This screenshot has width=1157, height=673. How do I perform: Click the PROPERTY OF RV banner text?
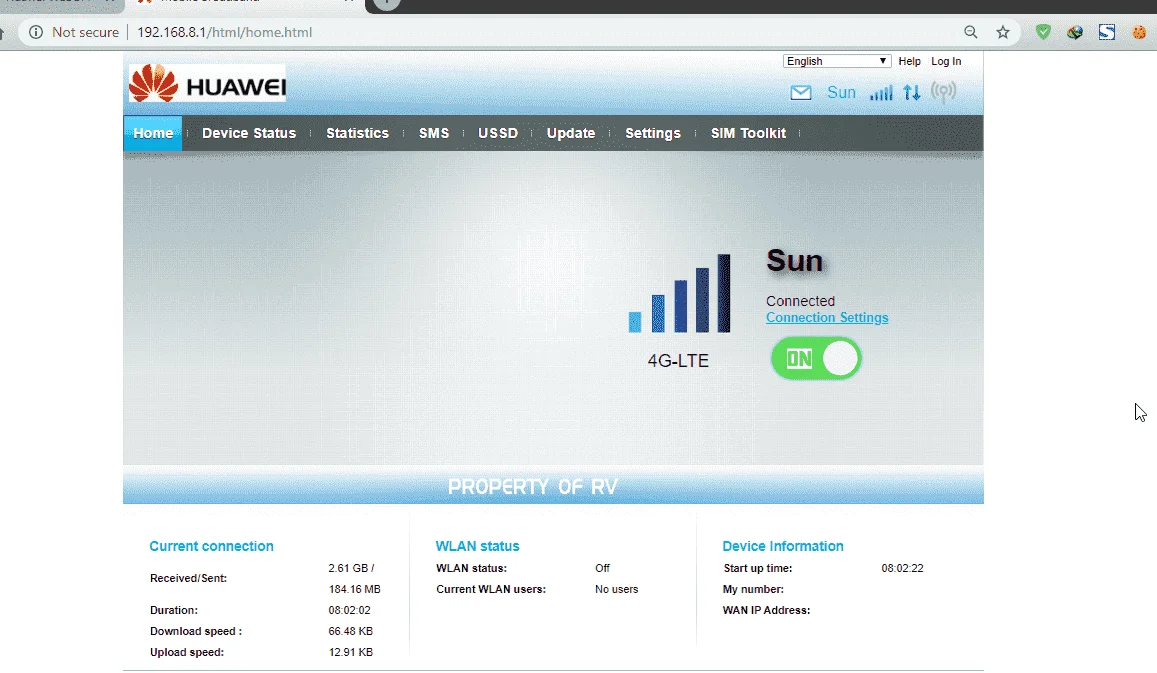[x=533, y=487]
